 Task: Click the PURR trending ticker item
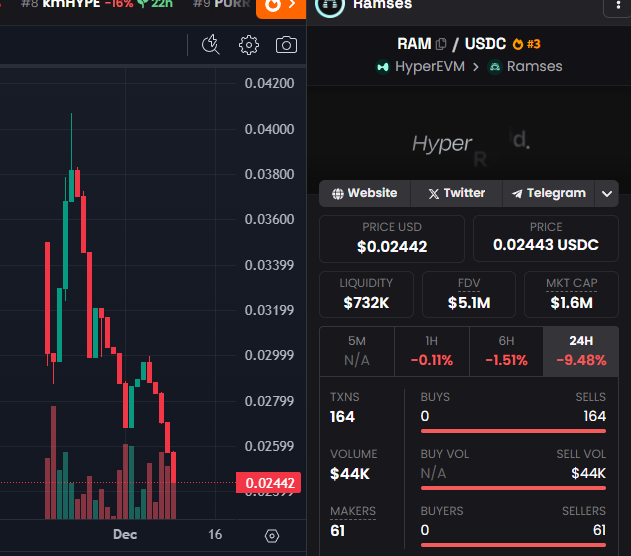(221, 4)
